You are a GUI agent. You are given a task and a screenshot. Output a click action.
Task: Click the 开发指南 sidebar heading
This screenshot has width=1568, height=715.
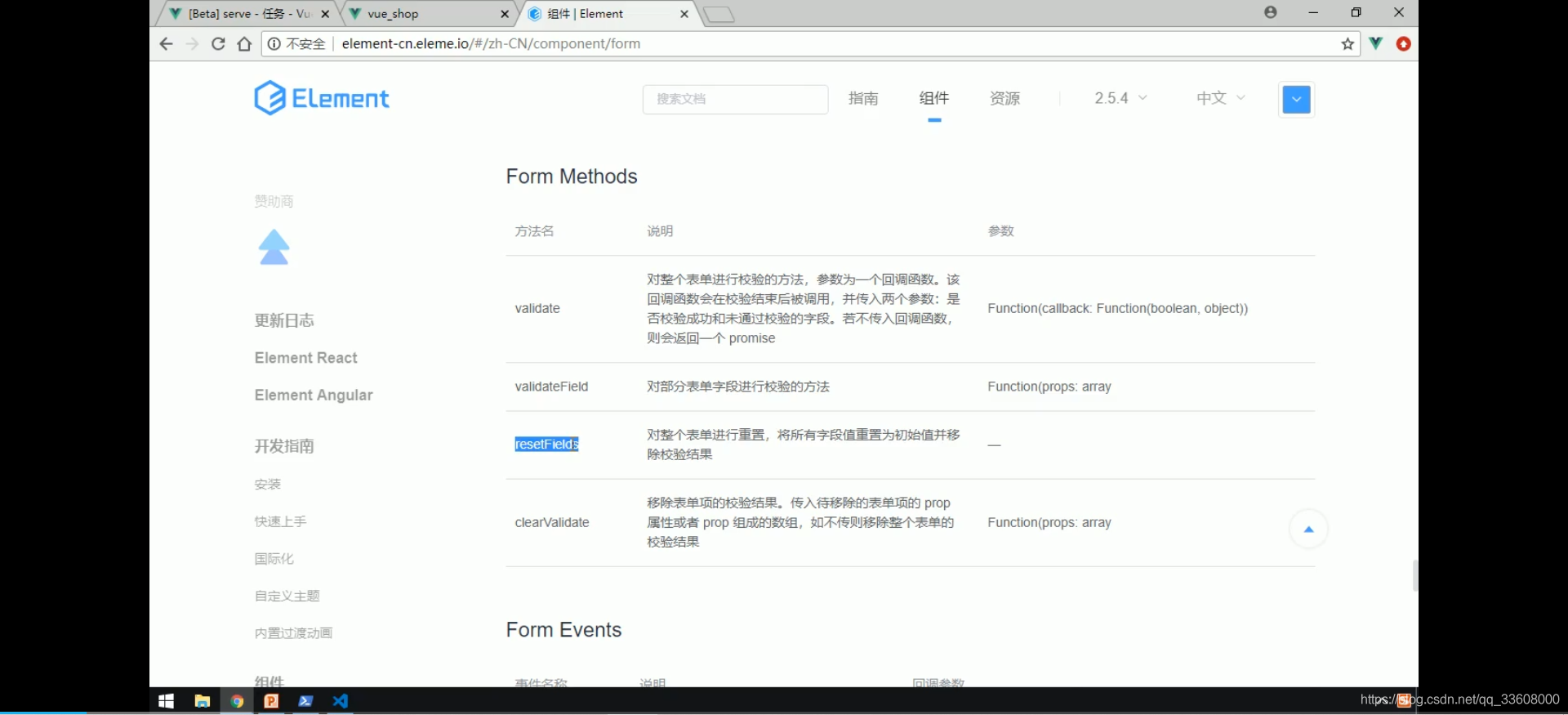[284, 446]
